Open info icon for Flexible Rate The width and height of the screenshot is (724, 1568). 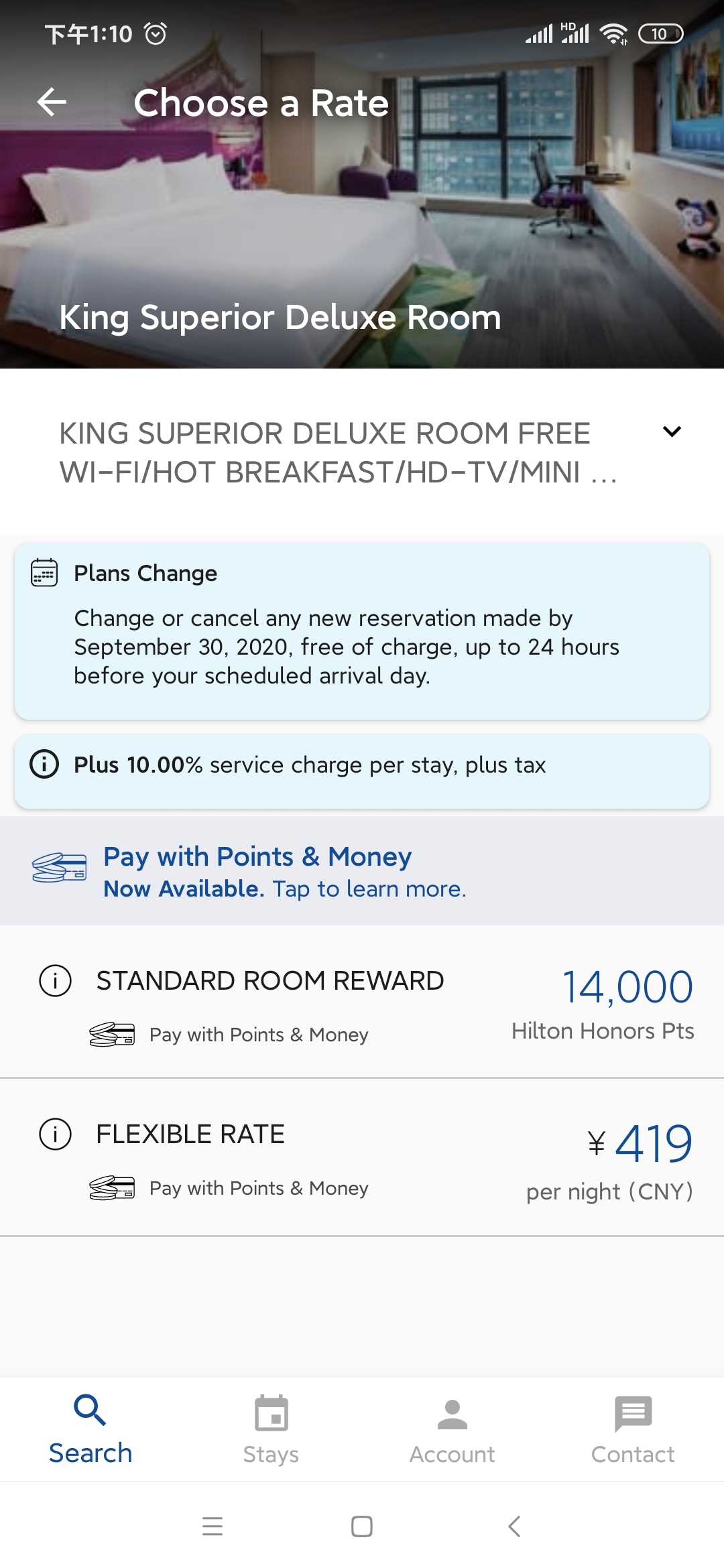[x=55, y=1134]
